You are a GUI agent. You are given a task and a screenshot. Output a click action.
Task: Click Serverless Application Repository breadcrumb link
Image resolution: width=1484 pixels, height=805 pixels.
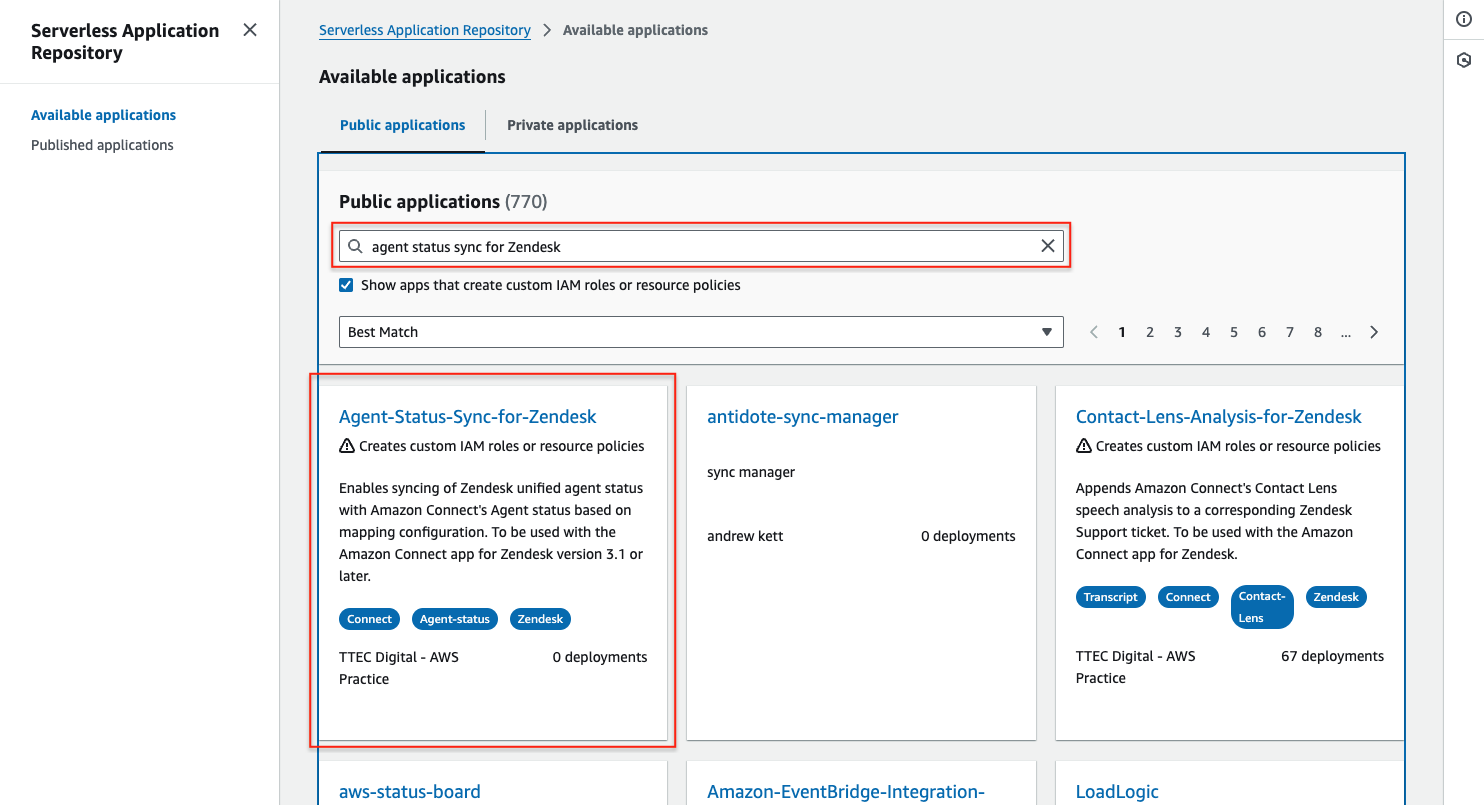(424, 30)
